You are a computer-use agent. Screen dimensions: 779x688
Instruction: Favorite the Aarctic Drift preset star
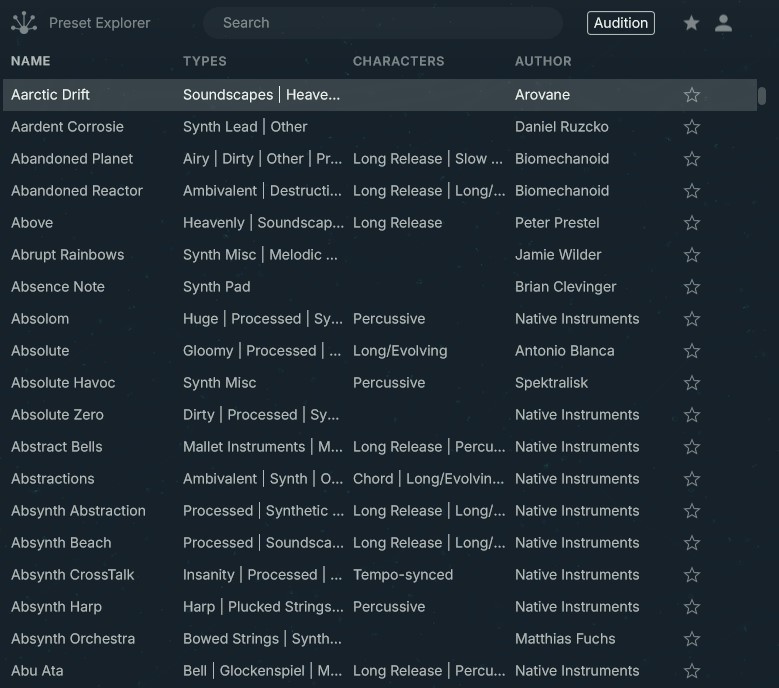pos(692,95)
